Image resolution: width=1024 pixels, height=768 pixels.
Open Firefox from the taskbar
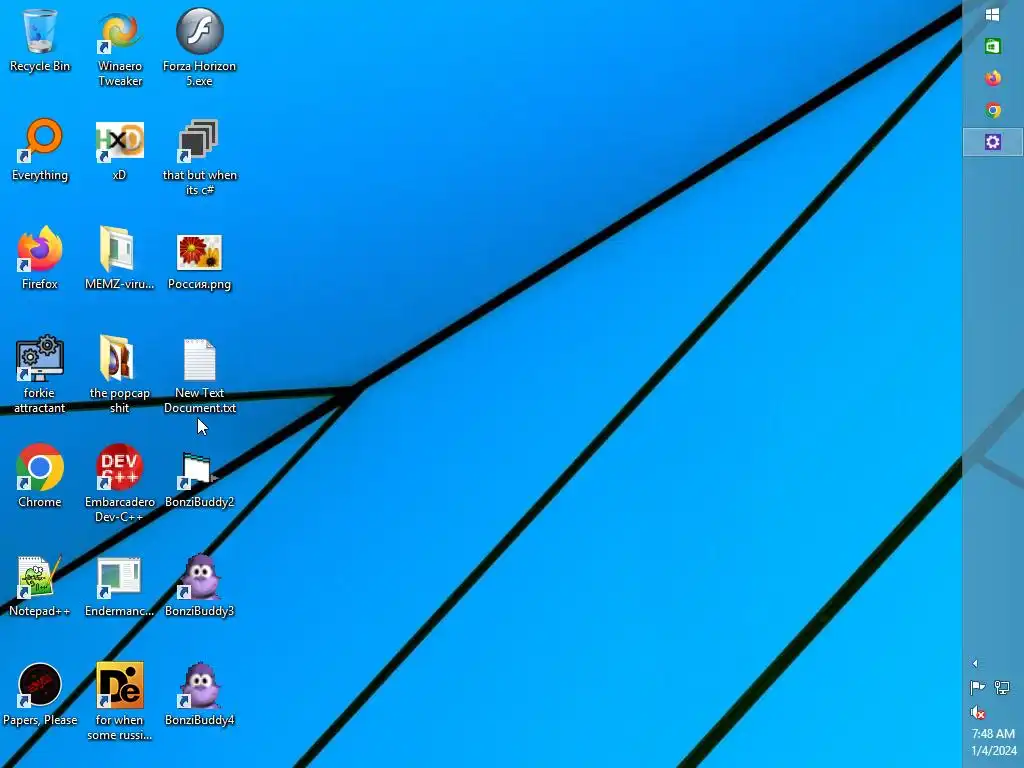(x=993, y=78)
